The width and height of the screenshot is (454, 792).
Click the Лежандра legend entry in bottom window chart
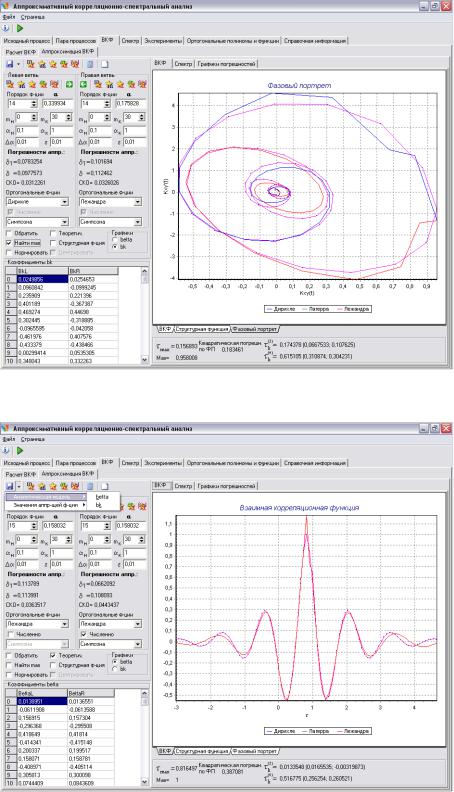tap(355, 731)
